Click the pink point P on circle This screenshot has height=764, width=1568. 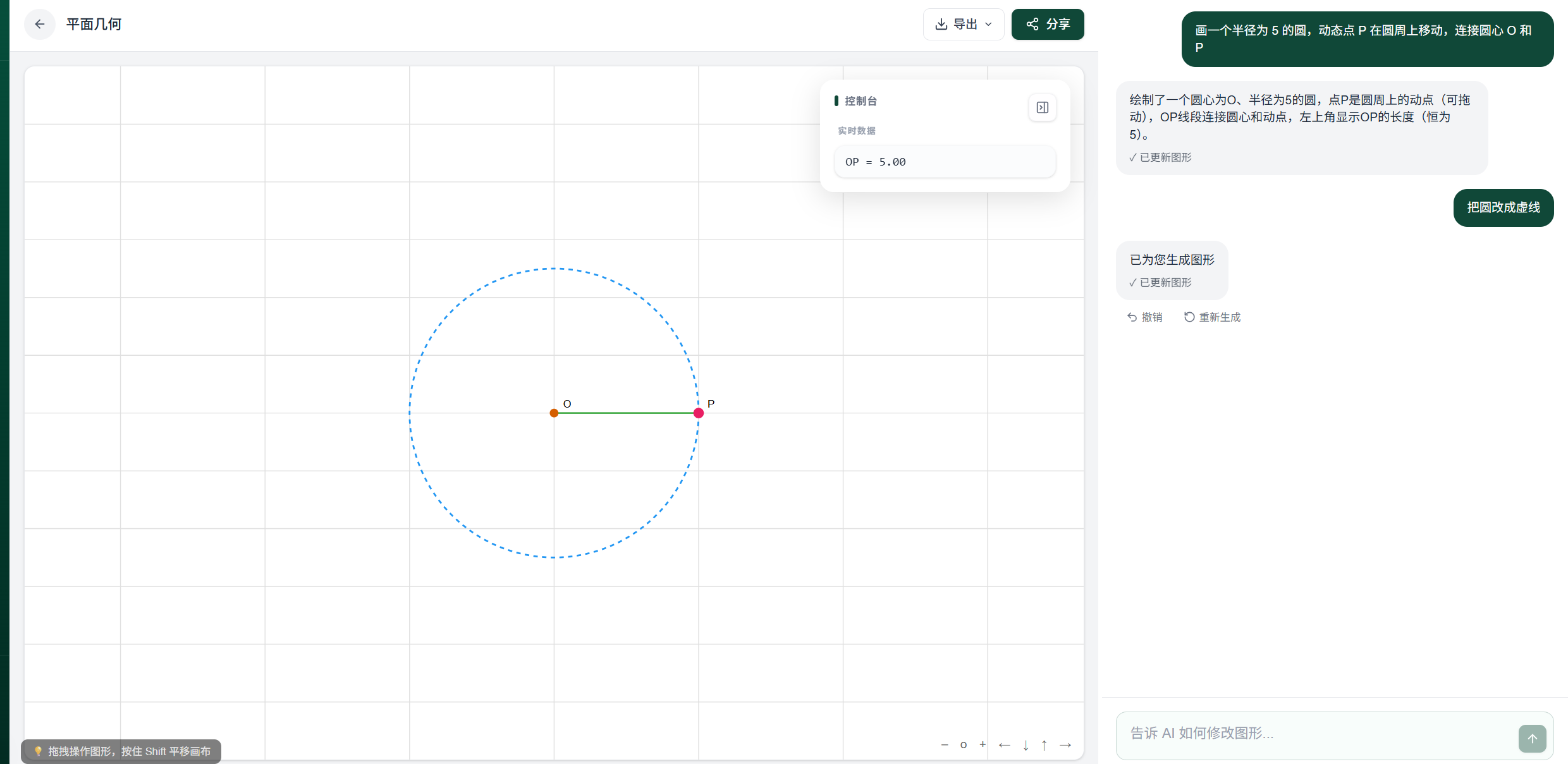click(699, 413)
